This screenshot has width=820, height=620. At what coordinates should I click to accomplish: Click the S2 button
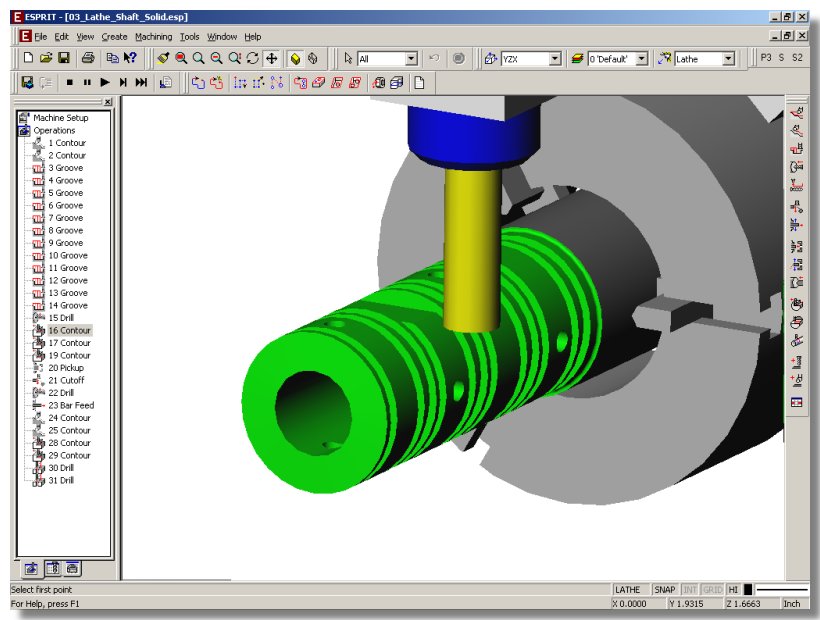tap(797, 59)
